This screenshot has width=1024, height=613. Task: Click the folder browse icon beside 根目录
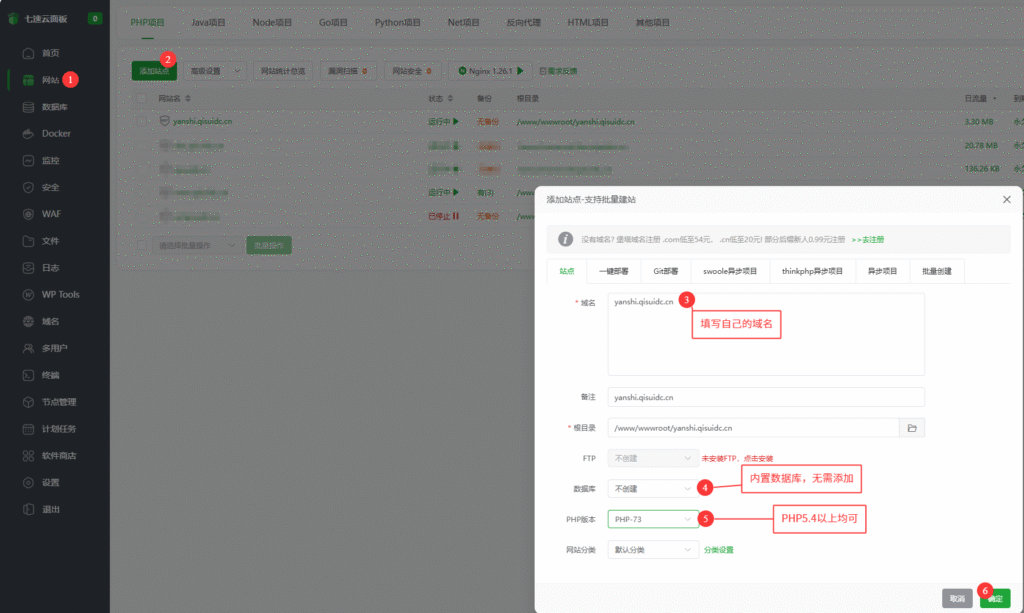(x=911, y=428)
